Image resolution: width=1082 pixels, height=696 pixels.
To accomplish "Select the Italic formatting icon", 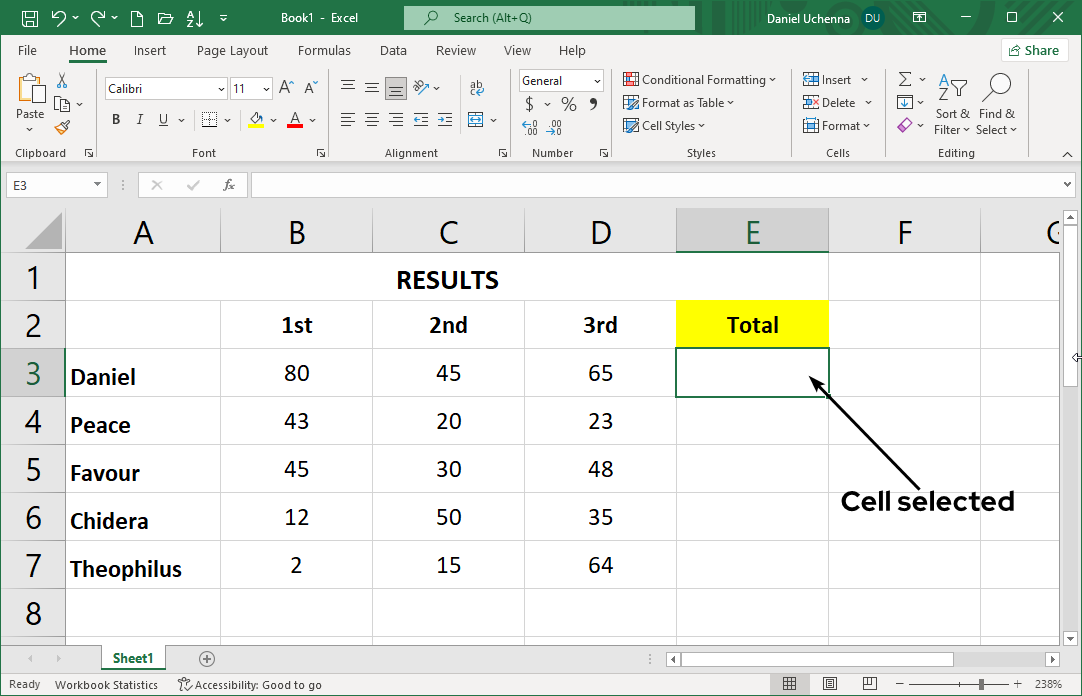I will 139,119.
